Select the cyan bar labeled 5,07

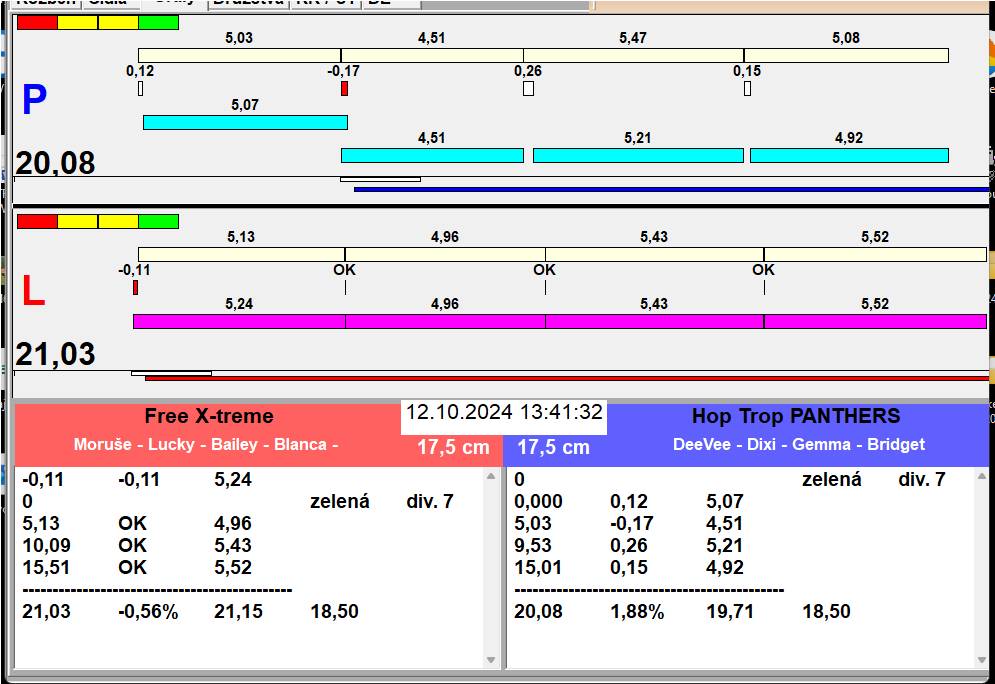(x=245, y=122)
